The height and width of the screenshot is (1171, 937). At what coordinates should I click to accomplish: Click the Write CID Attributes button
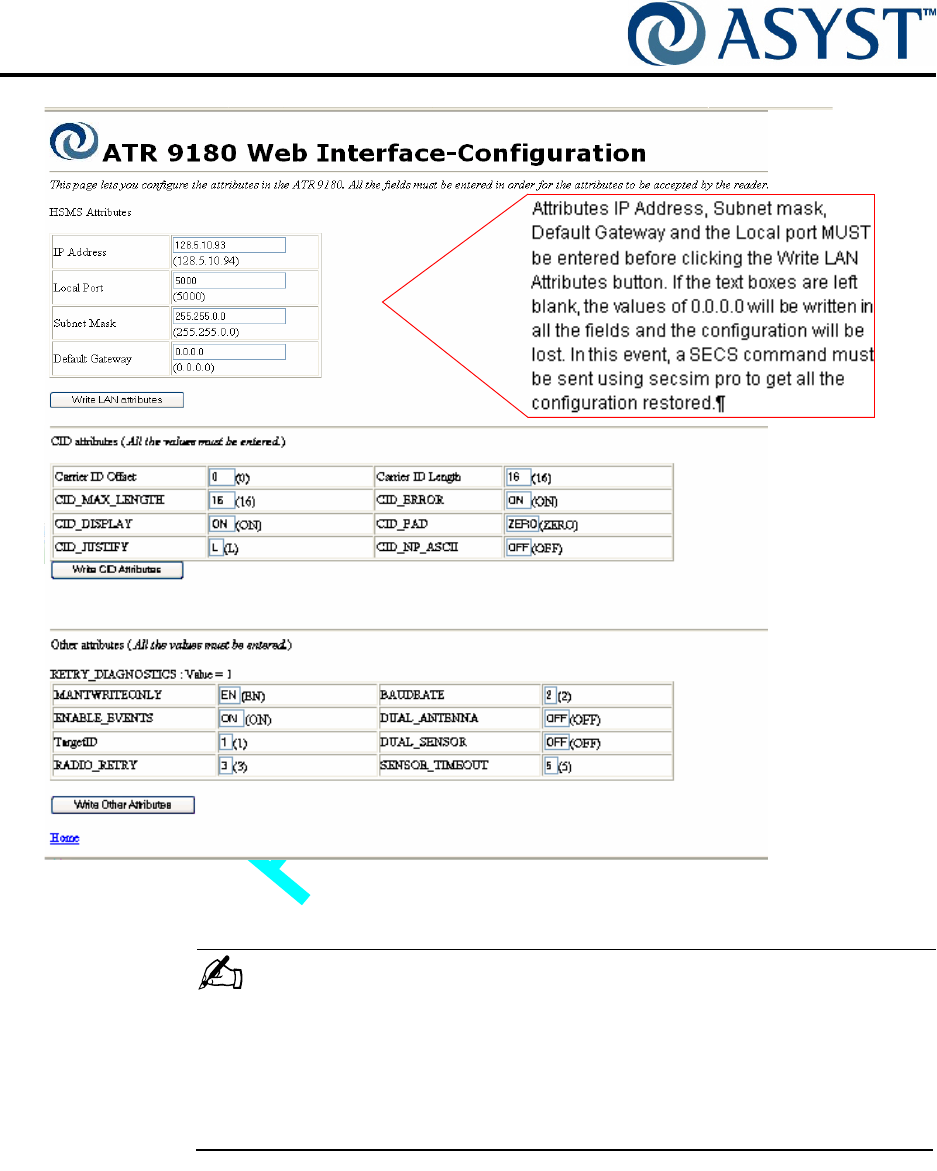coord(117,570)
